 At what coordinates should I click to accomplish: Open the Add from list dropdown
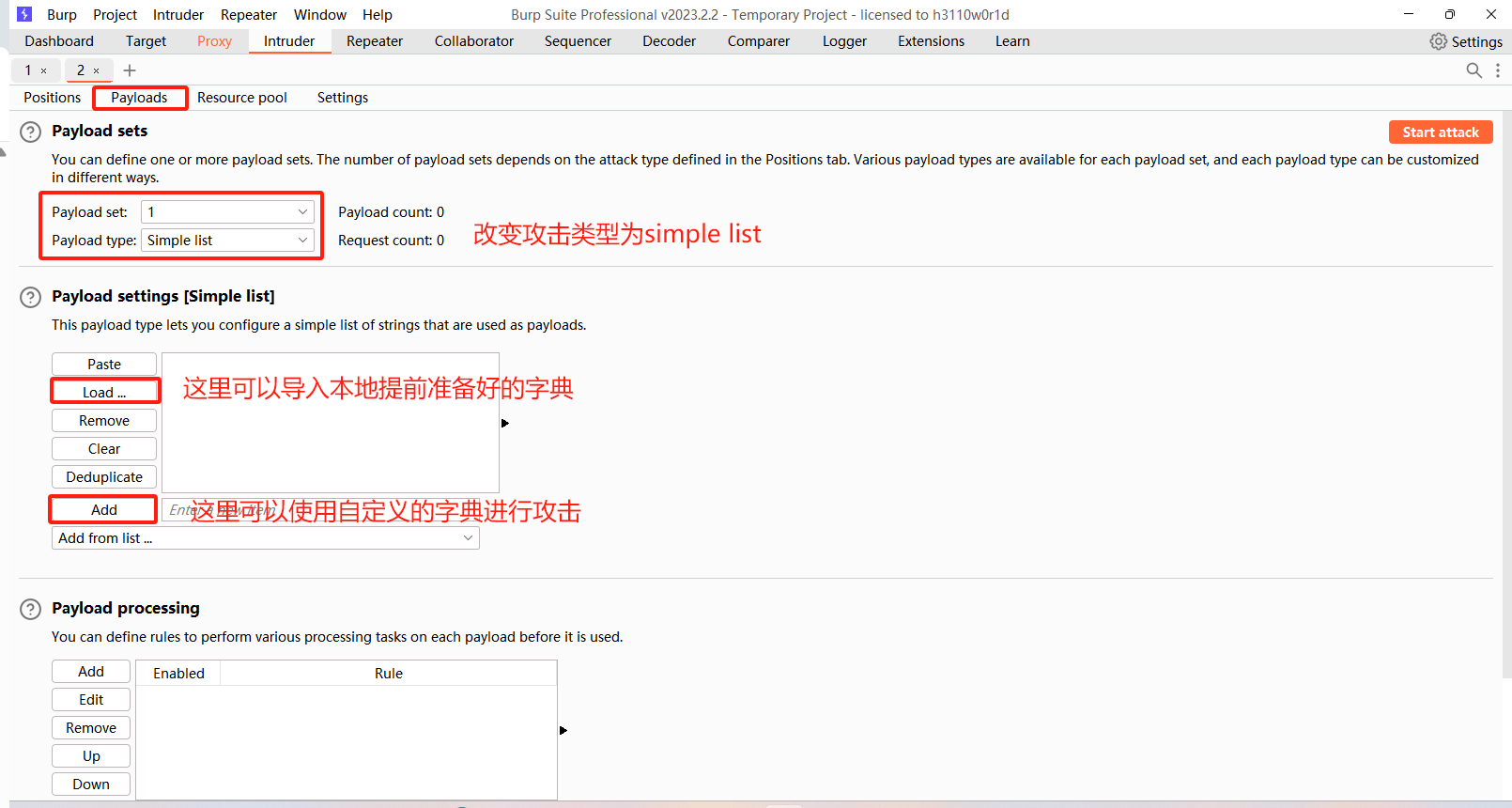[x=266, y=538]
